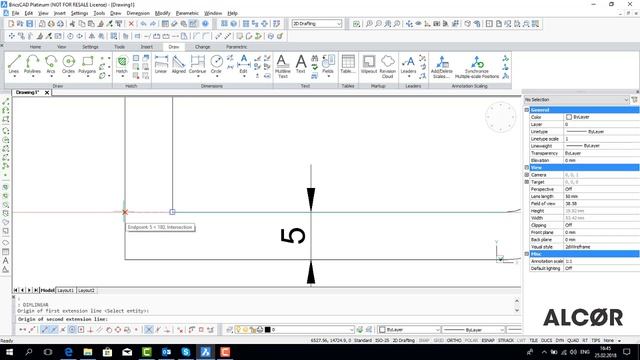Collapse the View properties section
The height and width of the screenshot is (360, 640).
pyautogui.click(x=527, y=167)
